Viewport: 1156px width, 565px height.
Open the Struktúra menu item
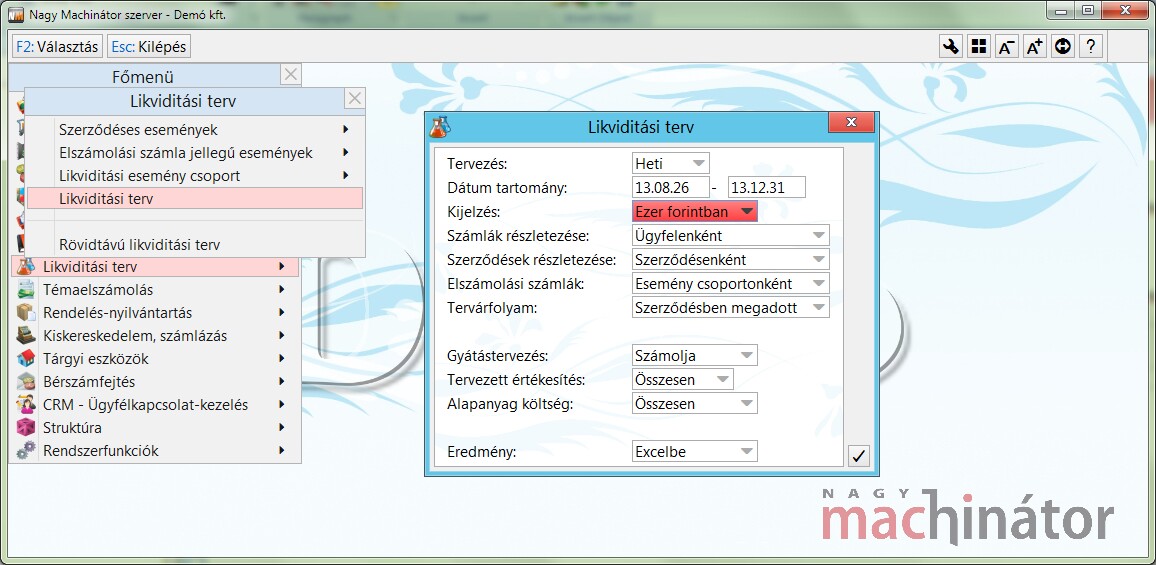(x=155, y=427)
